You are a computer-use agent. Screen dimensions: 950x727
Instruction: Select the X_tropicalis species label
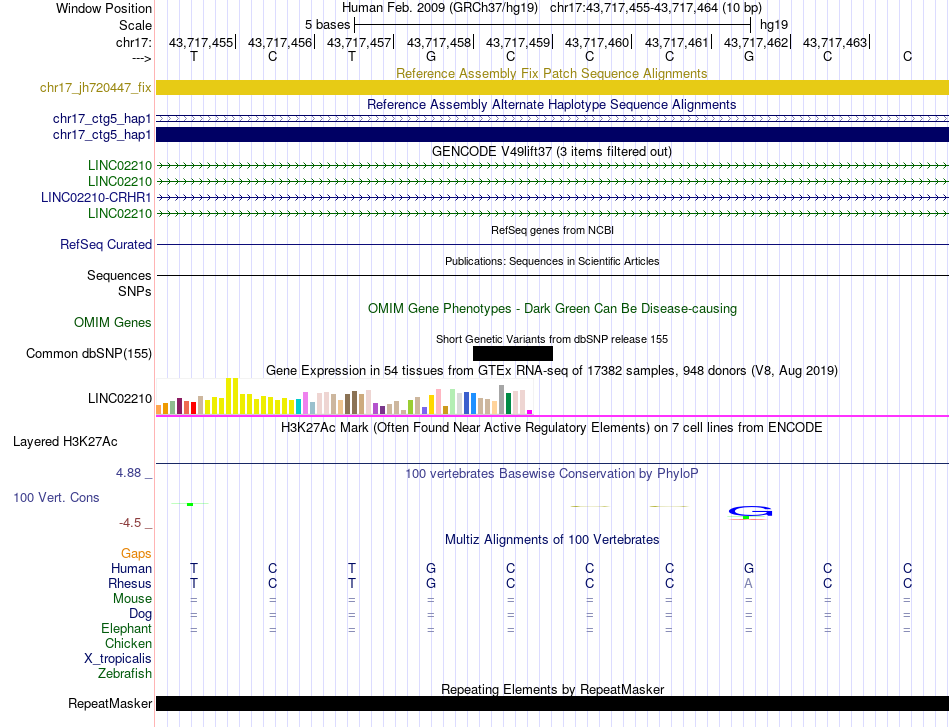tap(118, 659)
